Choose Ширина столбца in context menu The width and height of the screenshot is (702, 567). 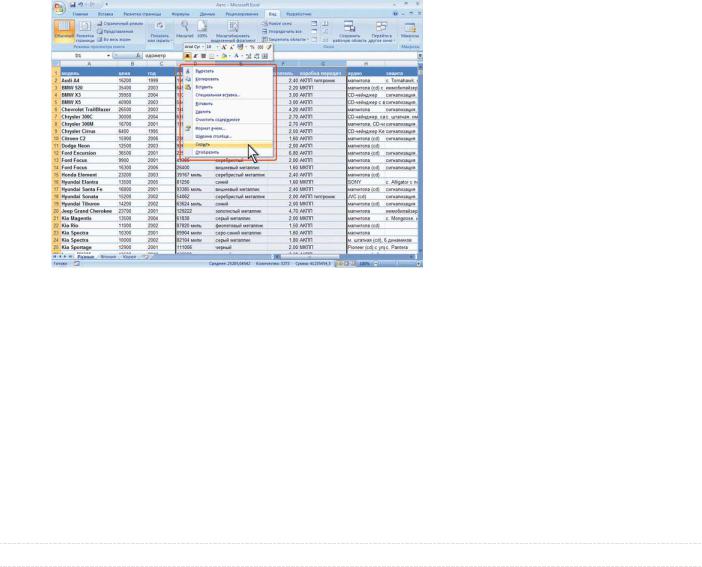228,136
